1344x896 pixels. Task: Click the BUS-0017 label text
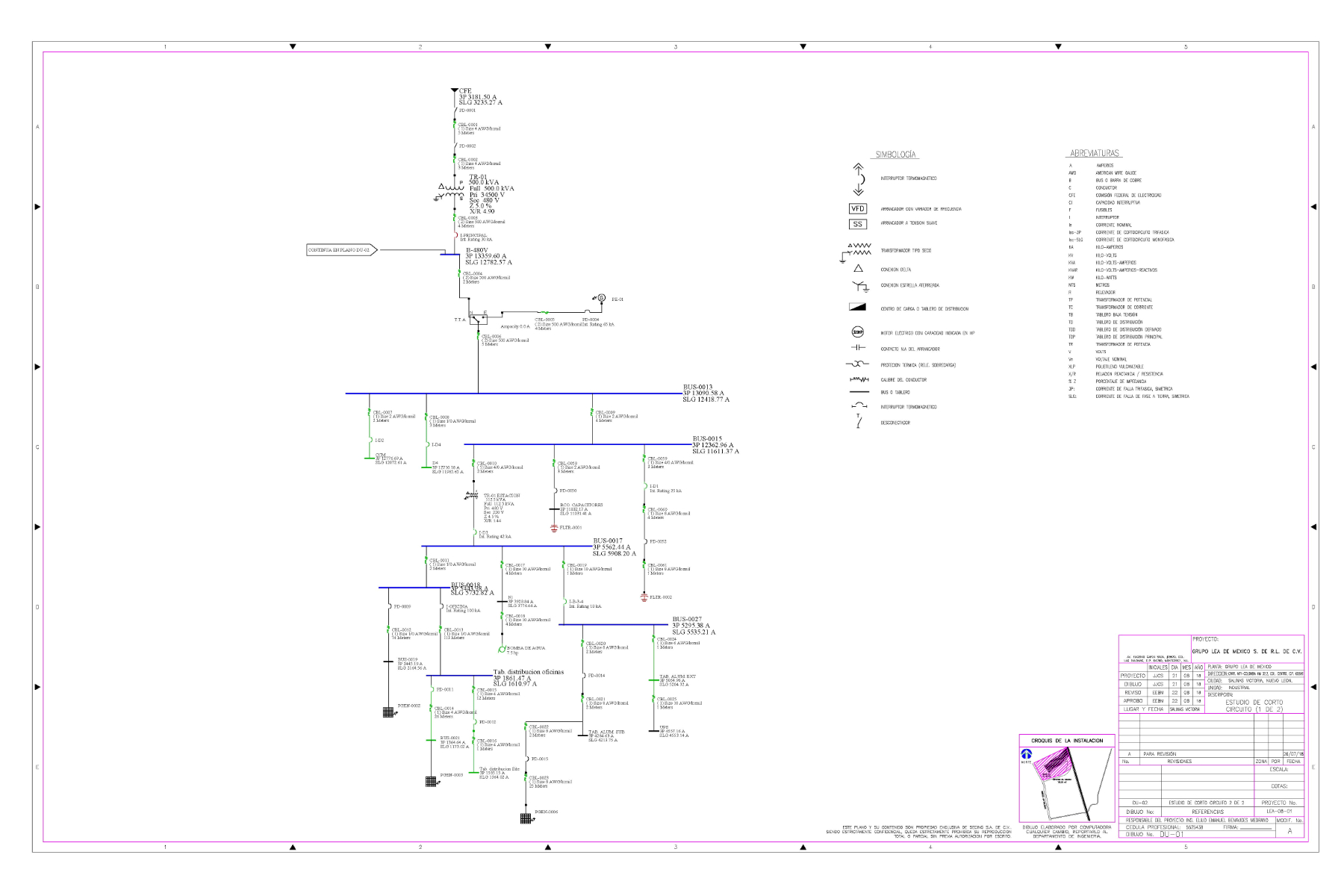(608, 541)
